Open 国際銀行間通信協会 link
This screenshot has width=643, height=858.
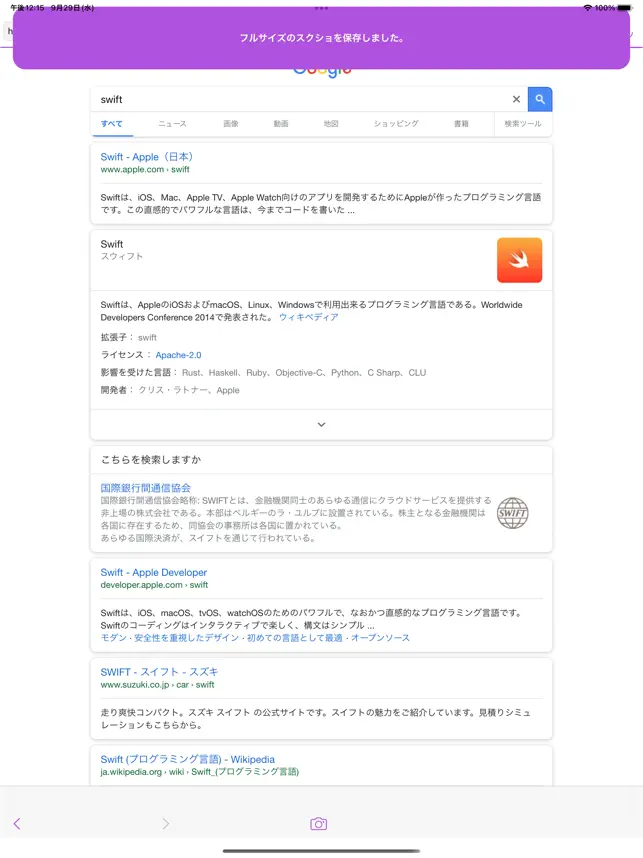[146, 488]
